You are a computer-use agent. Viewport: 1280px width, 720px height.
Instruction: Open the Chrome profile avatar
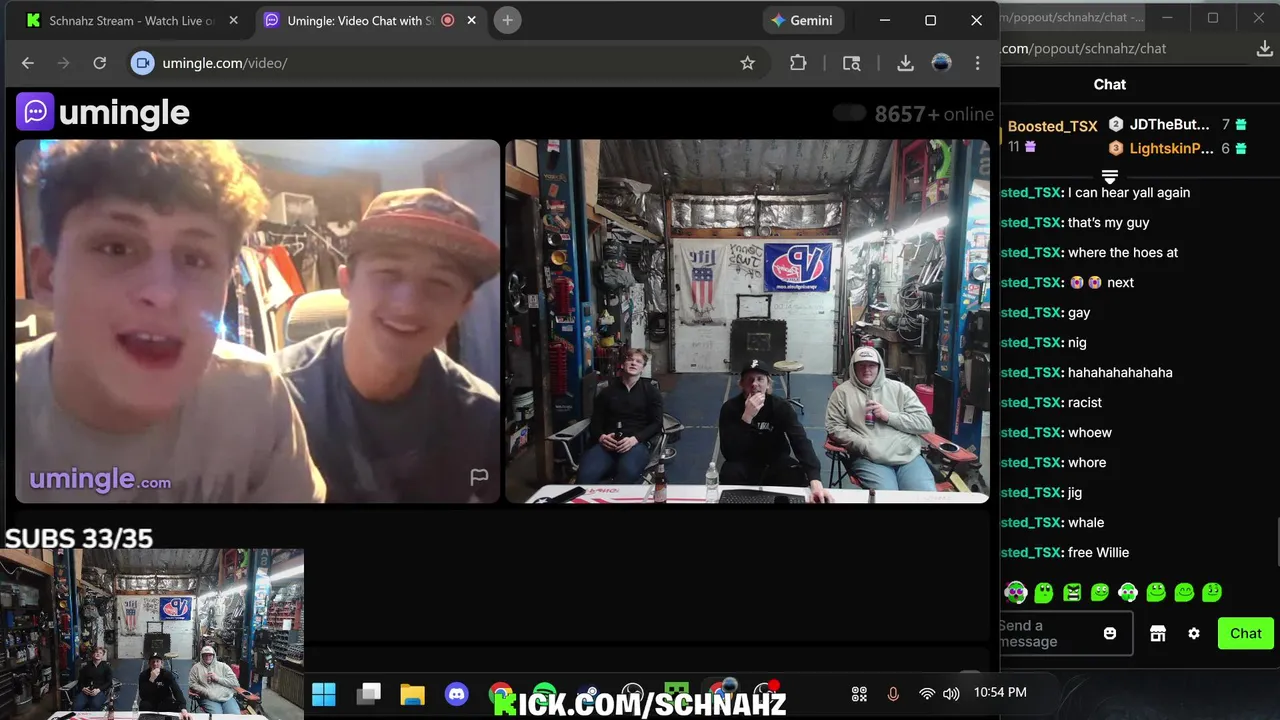(941, 63)
